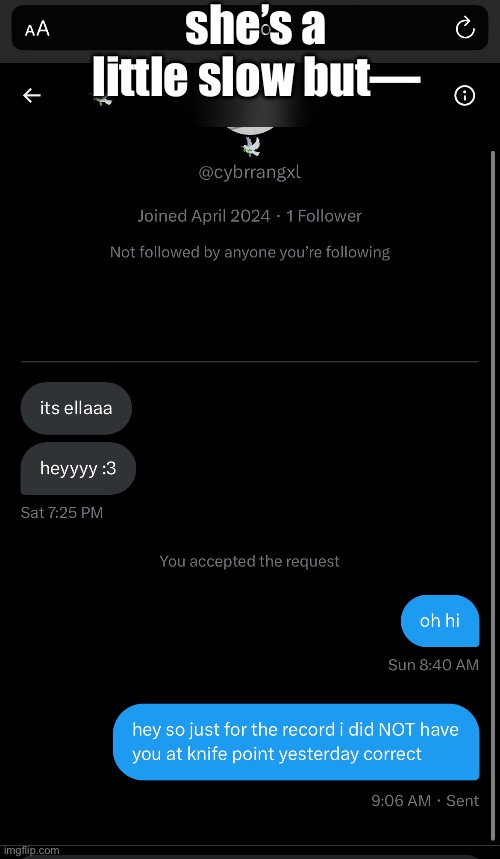This screenshot has height=859, width=500.
Task: Tap the dove emoji below avatar
Action: (250, 147)
